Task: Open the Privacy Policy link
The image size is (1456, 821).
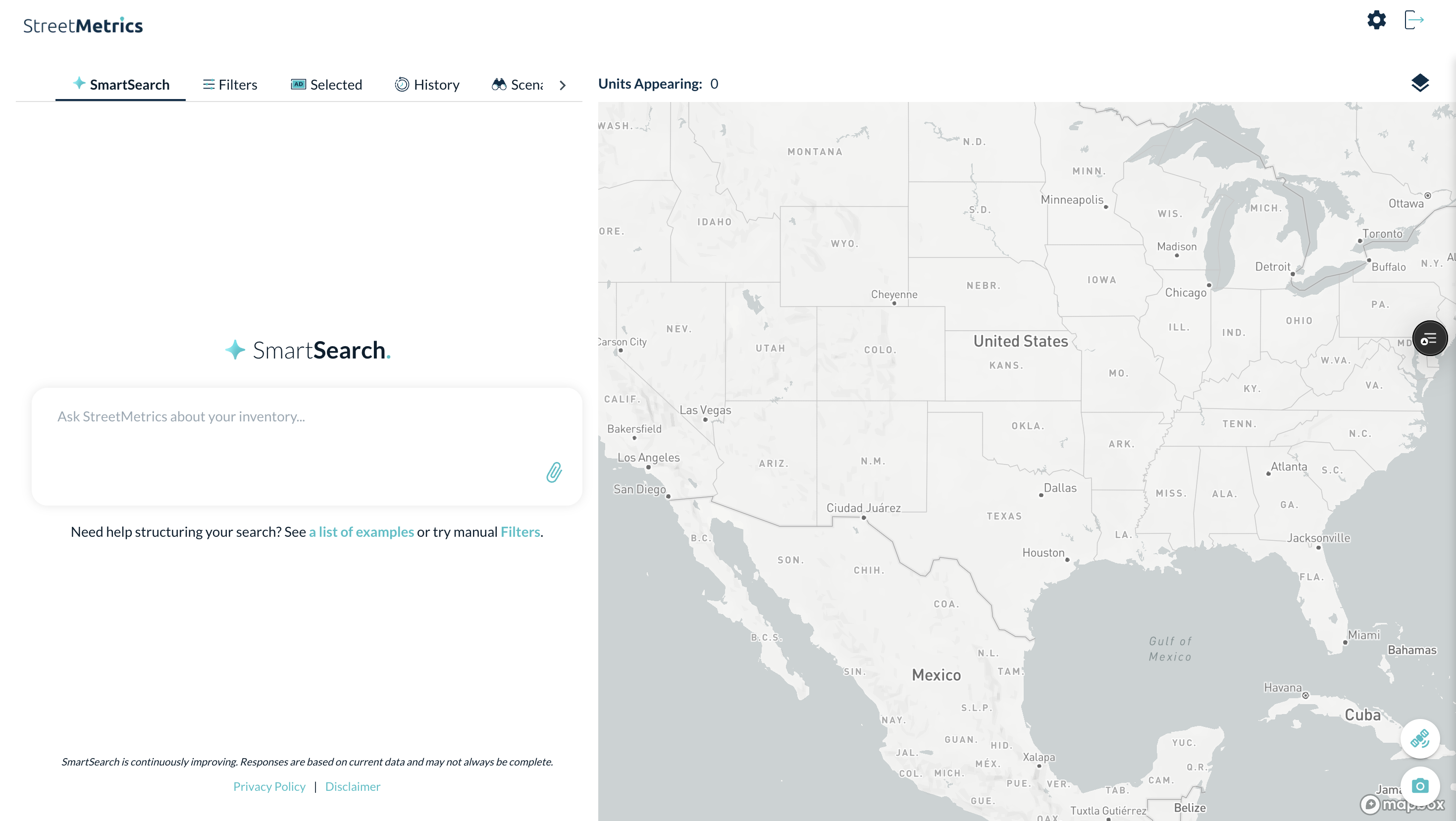Action: (269, 786)
